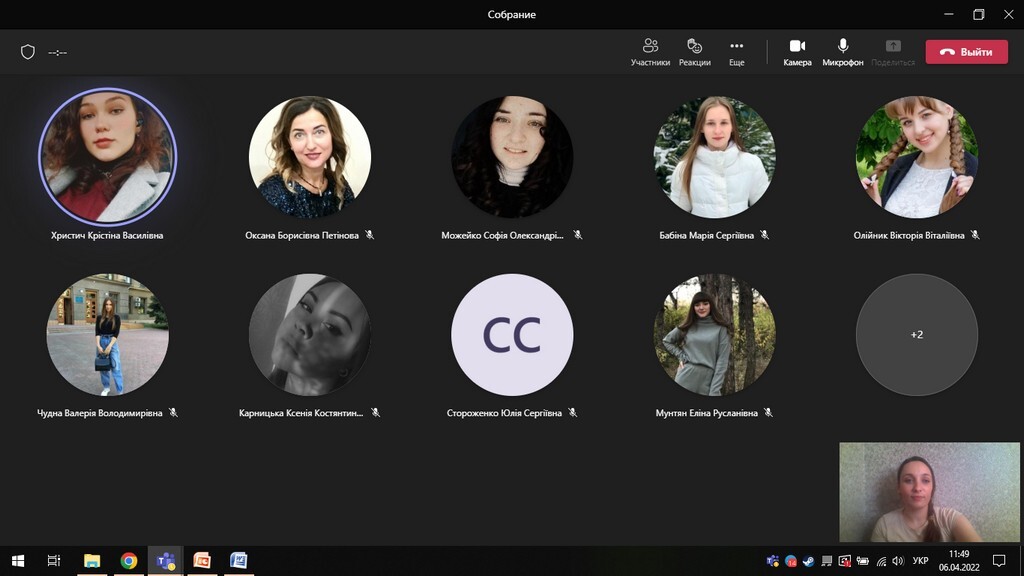
Task: Click the Microsoft Teams taskbar icon
Action: (x=165, y=561)
